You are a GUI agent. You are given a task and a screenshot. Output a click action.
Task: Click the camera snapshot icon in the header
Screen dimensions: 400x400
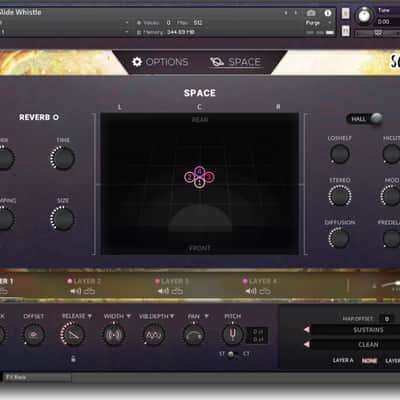[311, 13]
